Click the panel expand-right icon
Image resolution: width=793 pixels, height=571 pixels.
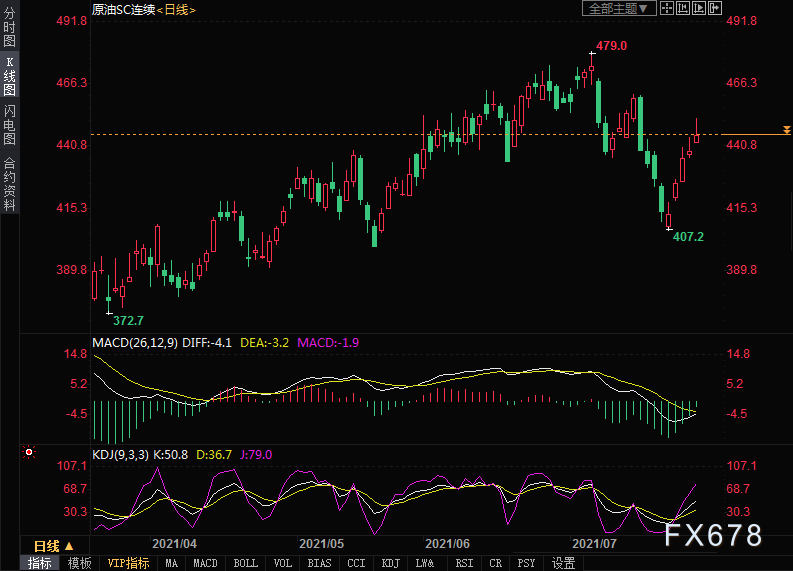[x=715, y=8]
